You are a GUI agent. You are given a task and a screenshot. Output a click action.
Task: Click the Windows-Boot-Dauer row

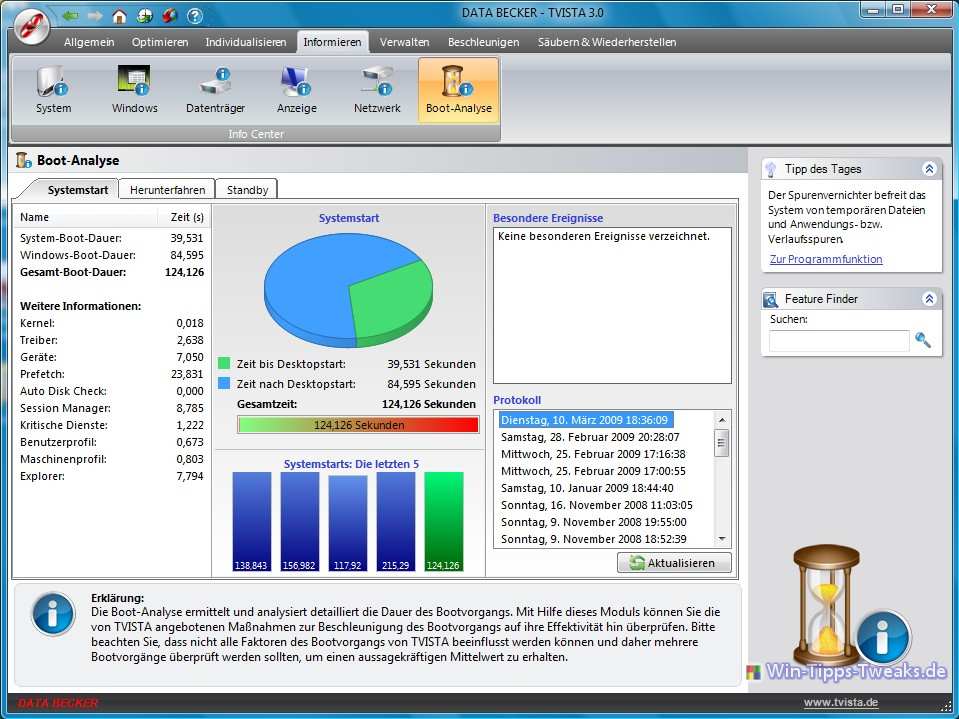tap(112, 256)
